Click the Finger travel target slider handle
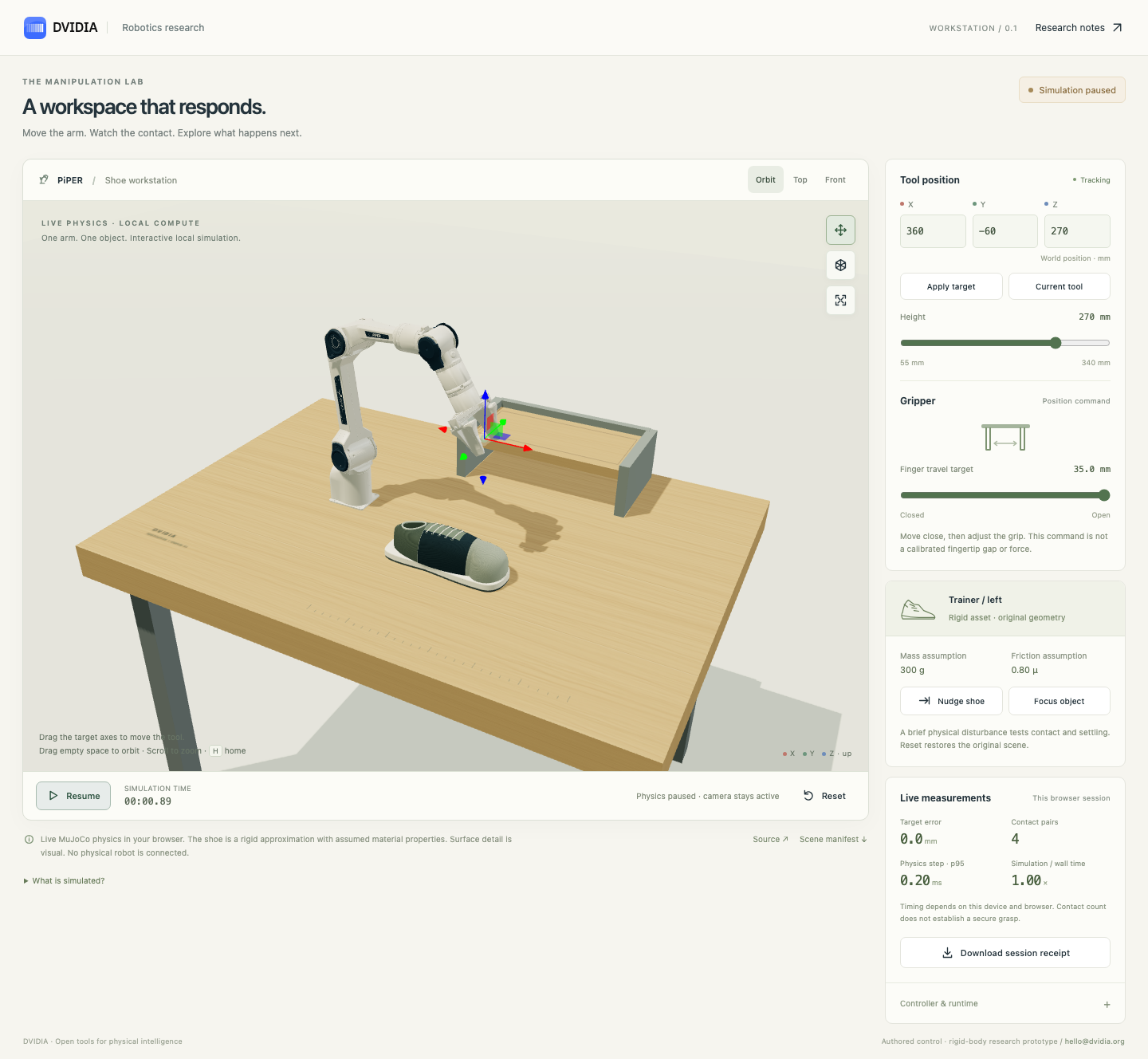This screenshot has width=1148, height=1059. (1104, 495)
